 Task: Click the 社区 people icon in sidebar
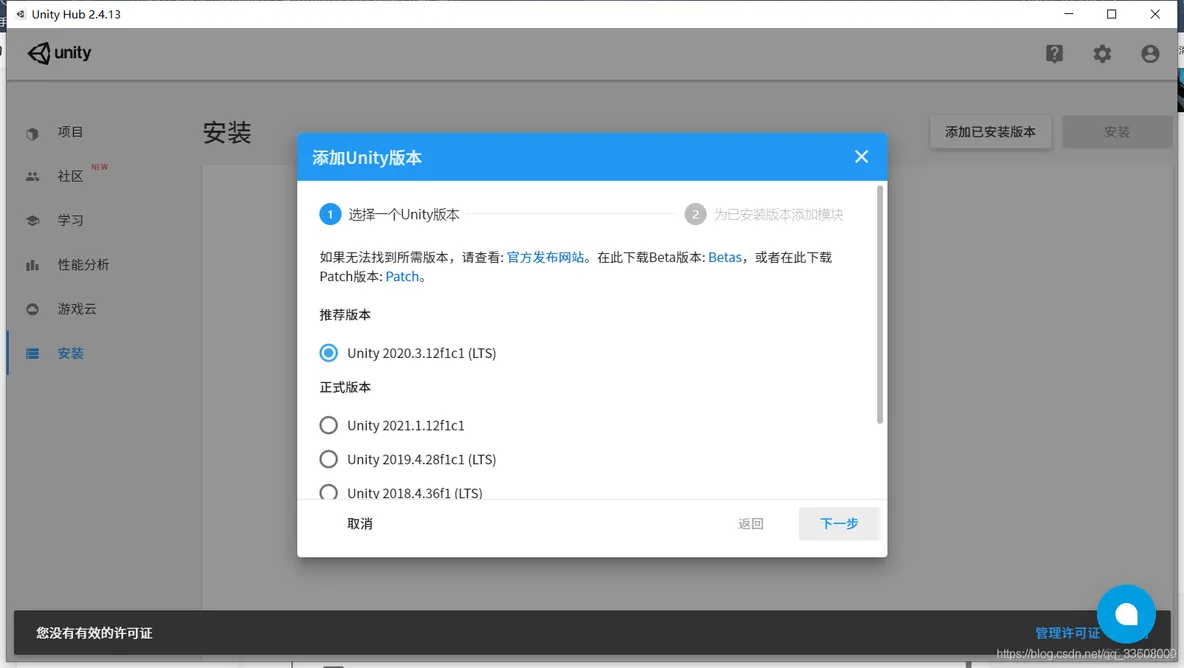pyautogui.click(x=32, y=177)
